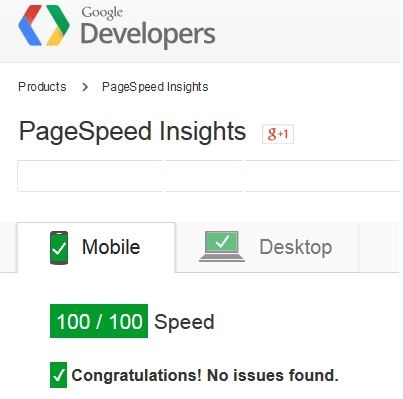
Task: Go to the Products breadcrumb
Action: (x=42, y=87)
